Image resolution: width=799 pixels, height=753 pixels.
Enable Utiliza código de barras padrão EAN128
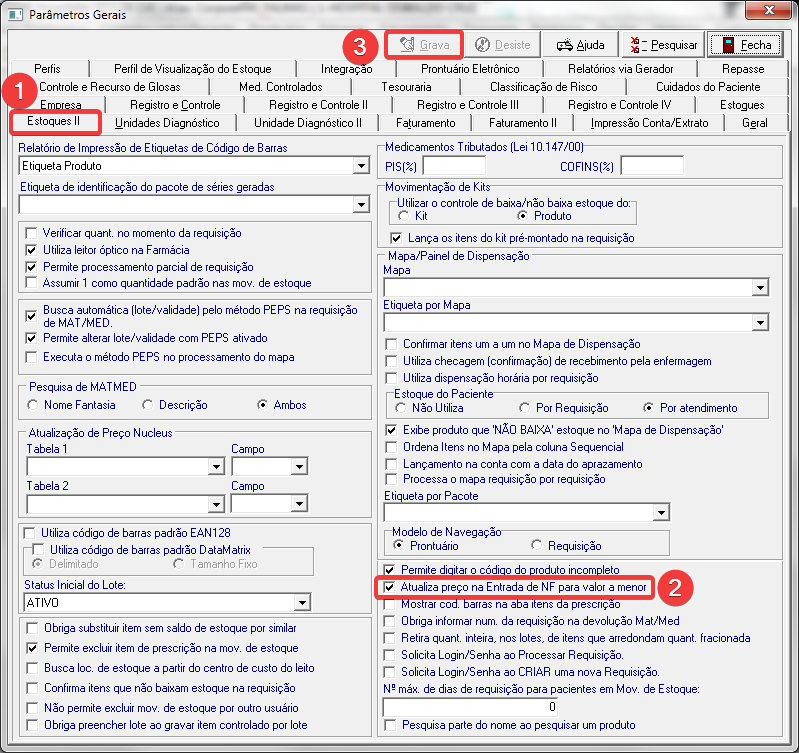point(30,533)
